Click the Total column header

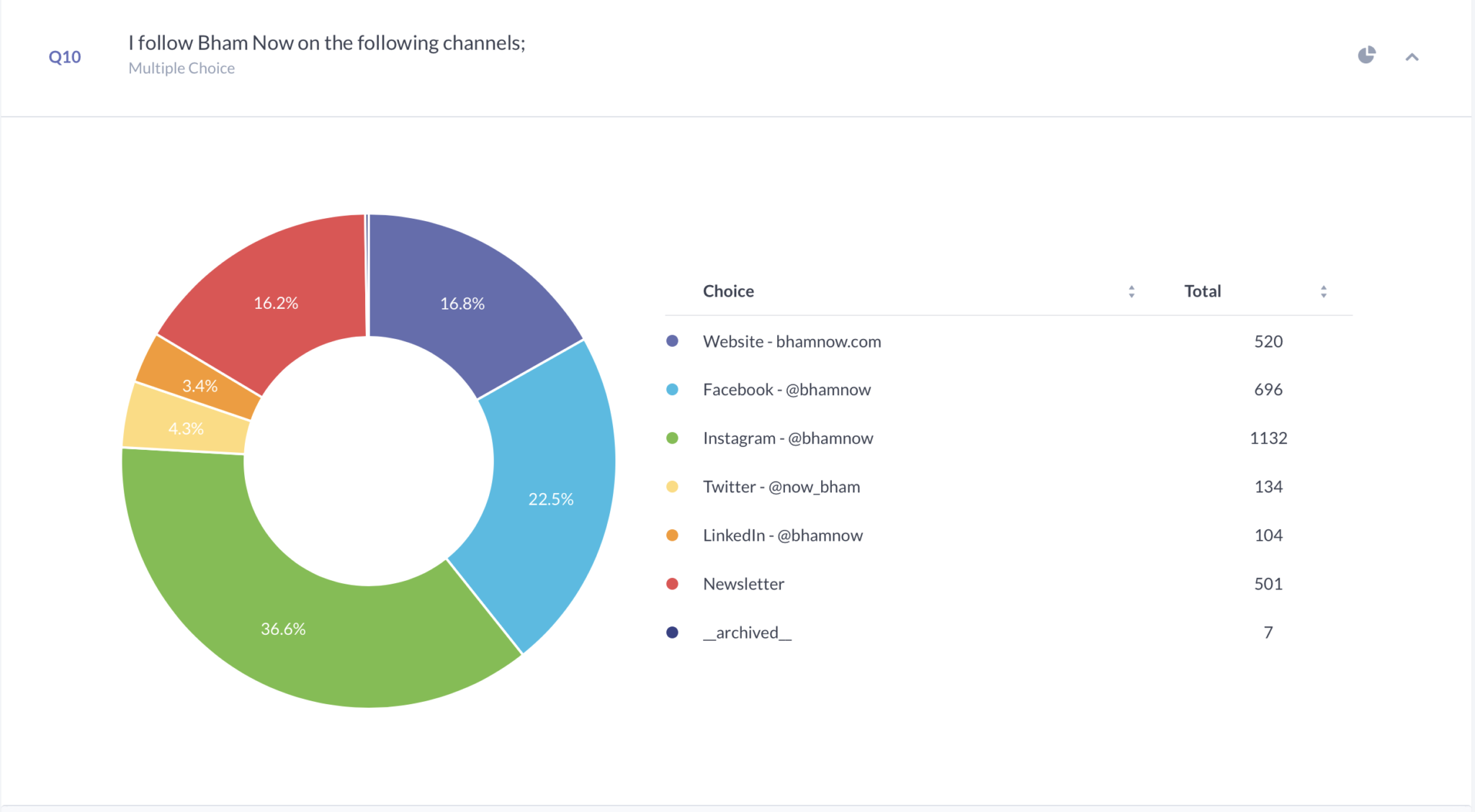point(1202,291)
